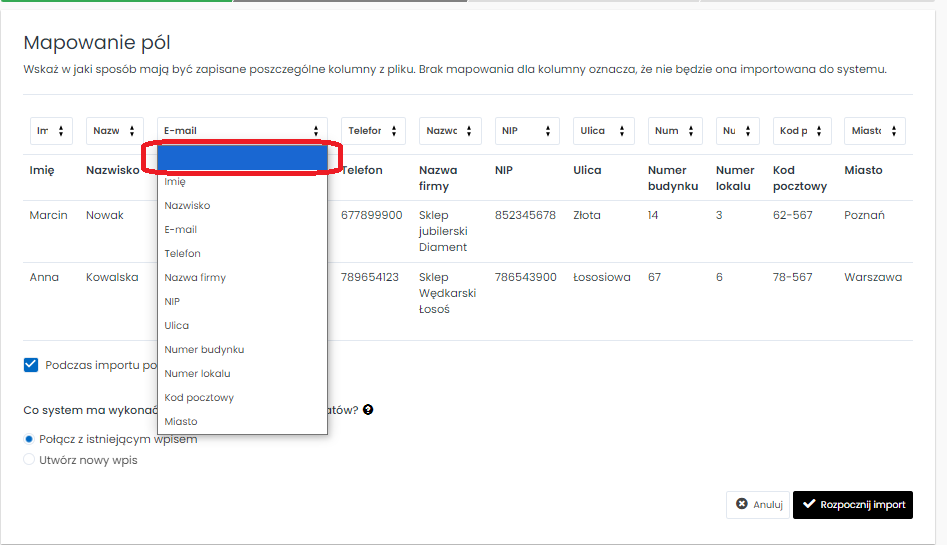947x545 pixels.
Task: Click the help question mark icon
Action: pyautogui.click(x=368, y=410)
